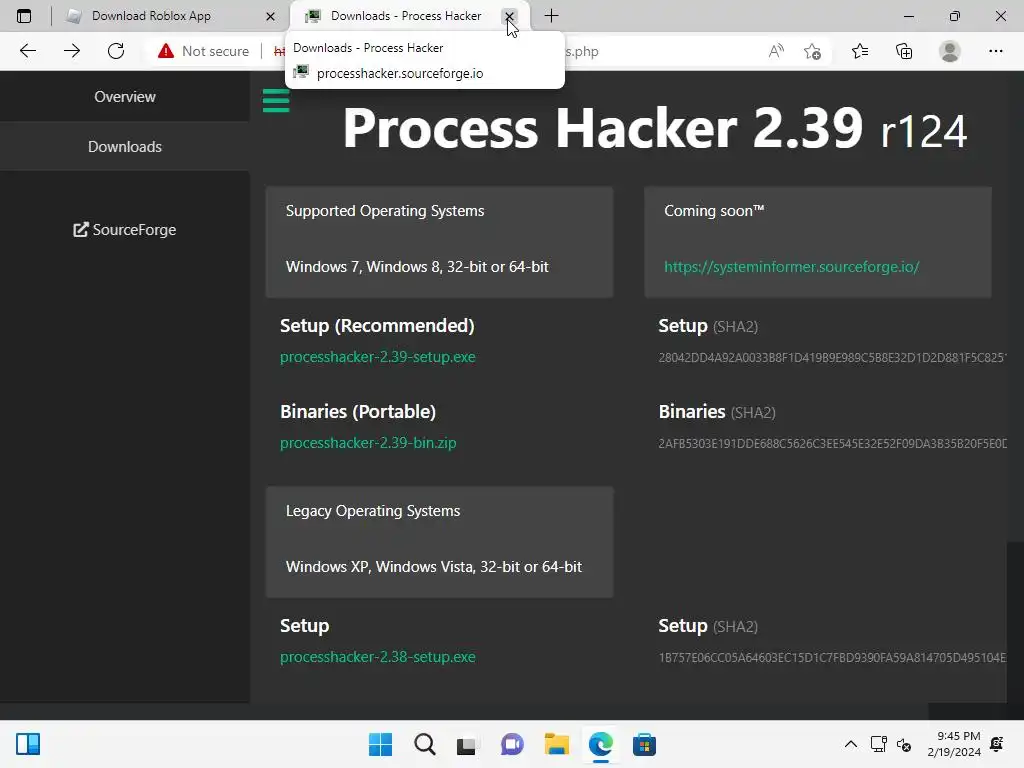Refresh the current page
This screenshot has height=768, width=1024.
pos(116,51)
